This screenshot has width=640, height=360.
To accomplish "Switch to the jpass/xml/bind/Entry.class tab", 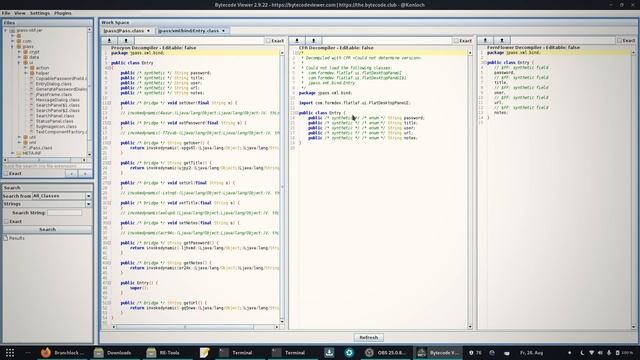I will 189,31.
